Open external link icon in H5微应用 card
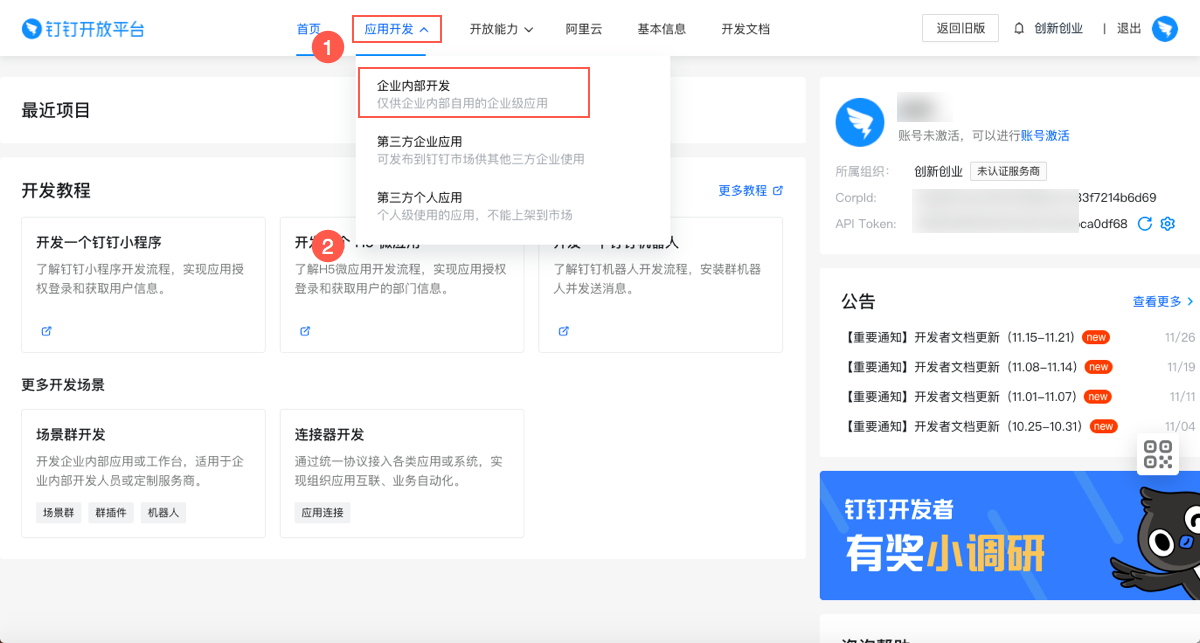The width and height of the screenshot is (1200, 643). point(305,331)
